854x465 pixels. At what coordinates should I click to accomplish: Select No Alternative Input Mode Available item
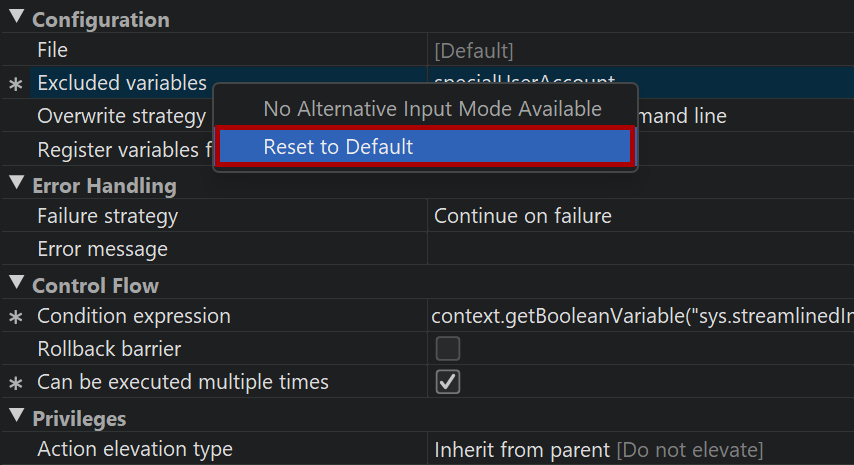pyautogui.click(x=432, y=109)
